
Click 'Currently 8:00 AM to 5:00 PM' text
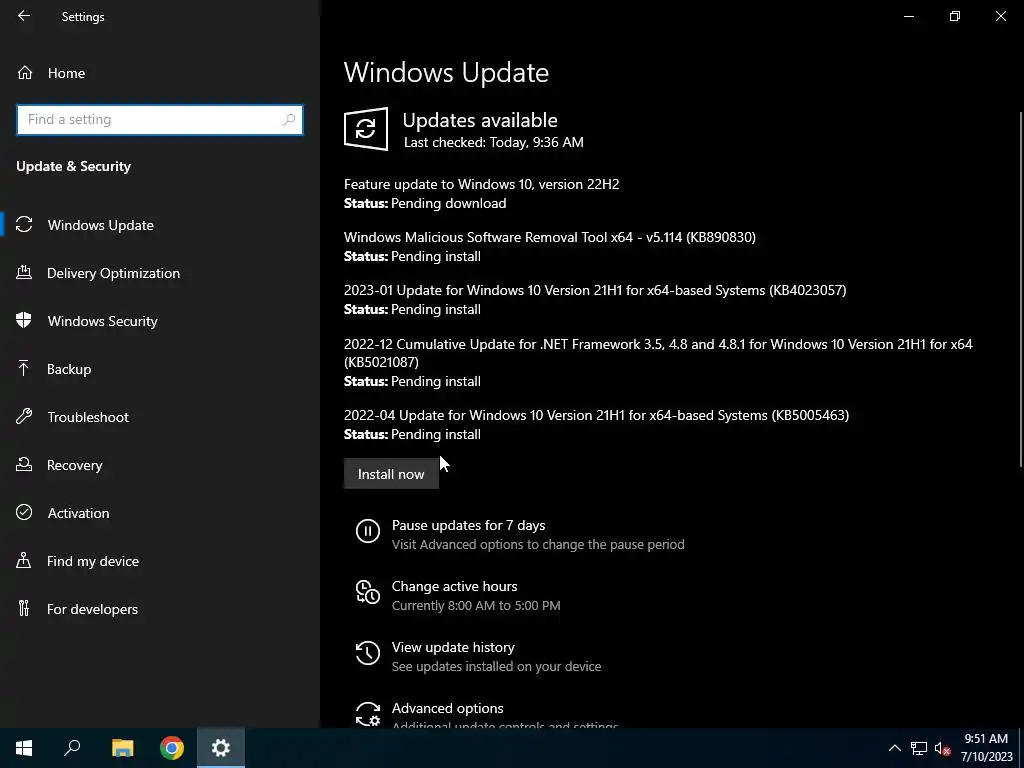[x=476, y=605]
